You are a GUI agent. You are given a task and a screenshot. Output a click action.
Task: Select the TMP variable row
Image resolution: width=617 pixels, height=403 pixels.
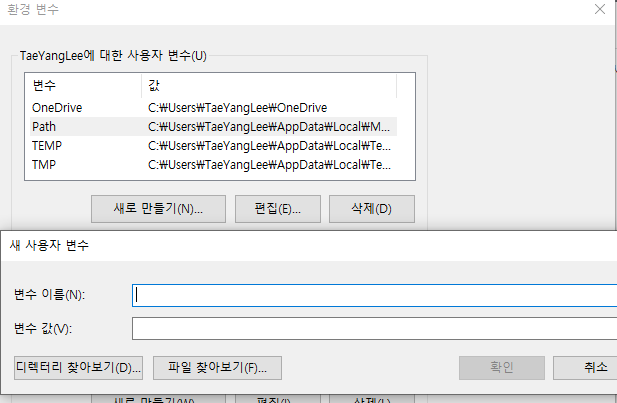pos(213,165)
